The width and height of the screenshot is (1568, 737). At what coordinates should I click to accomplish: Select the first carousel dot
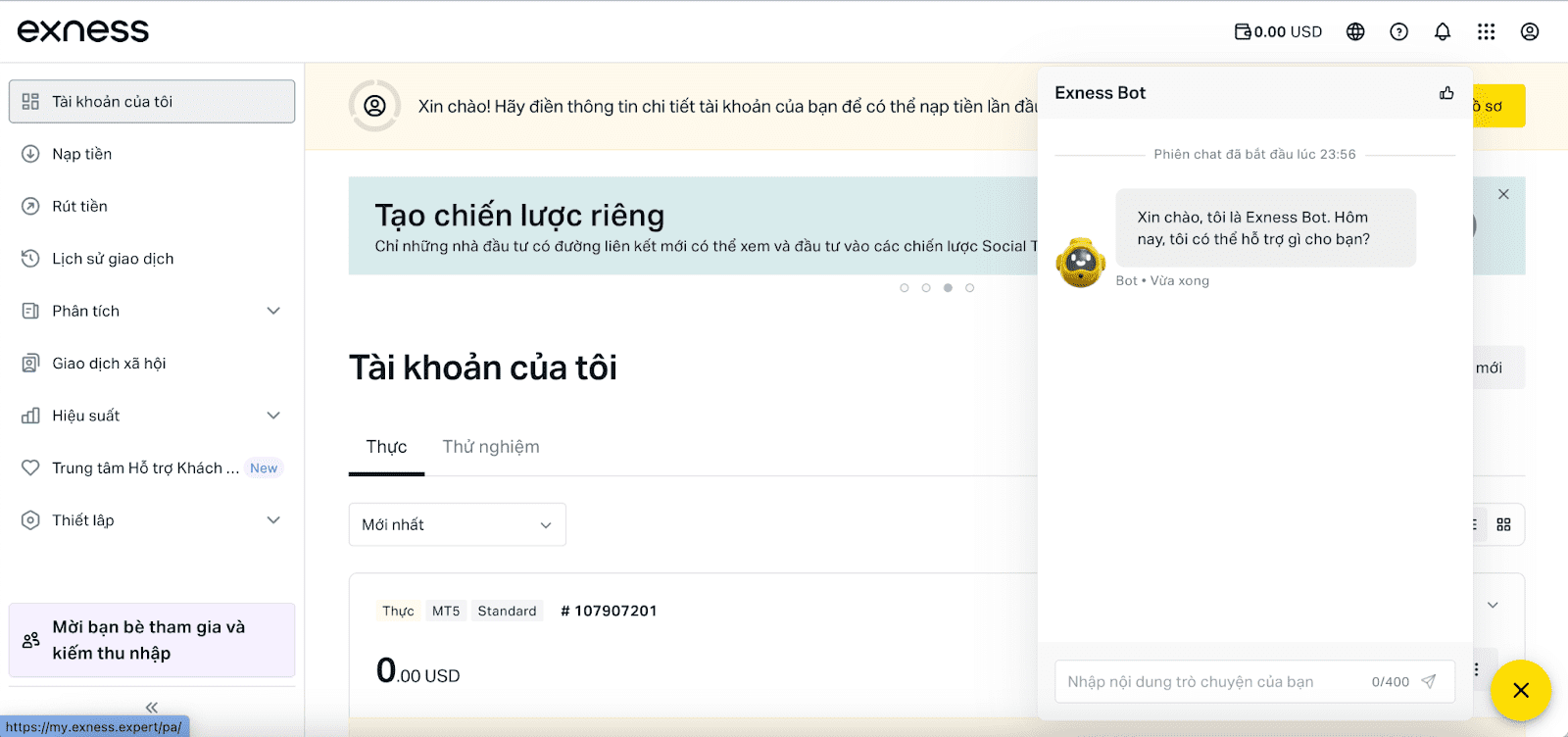coord(904,288)
